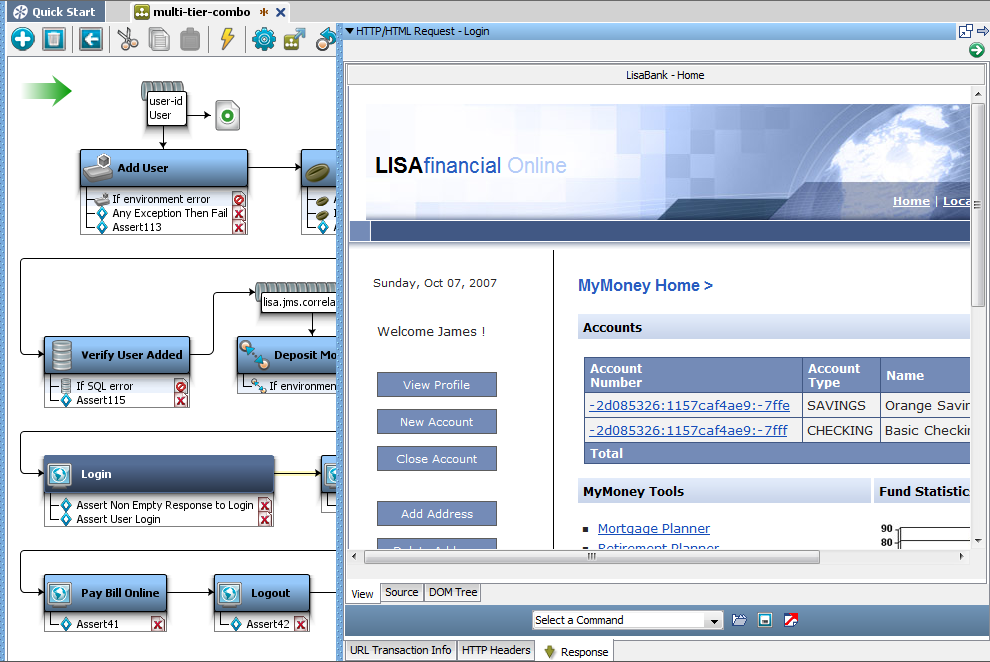
Task: Click the vertical scrollbar down arrow of the page view
Action: 977,541
